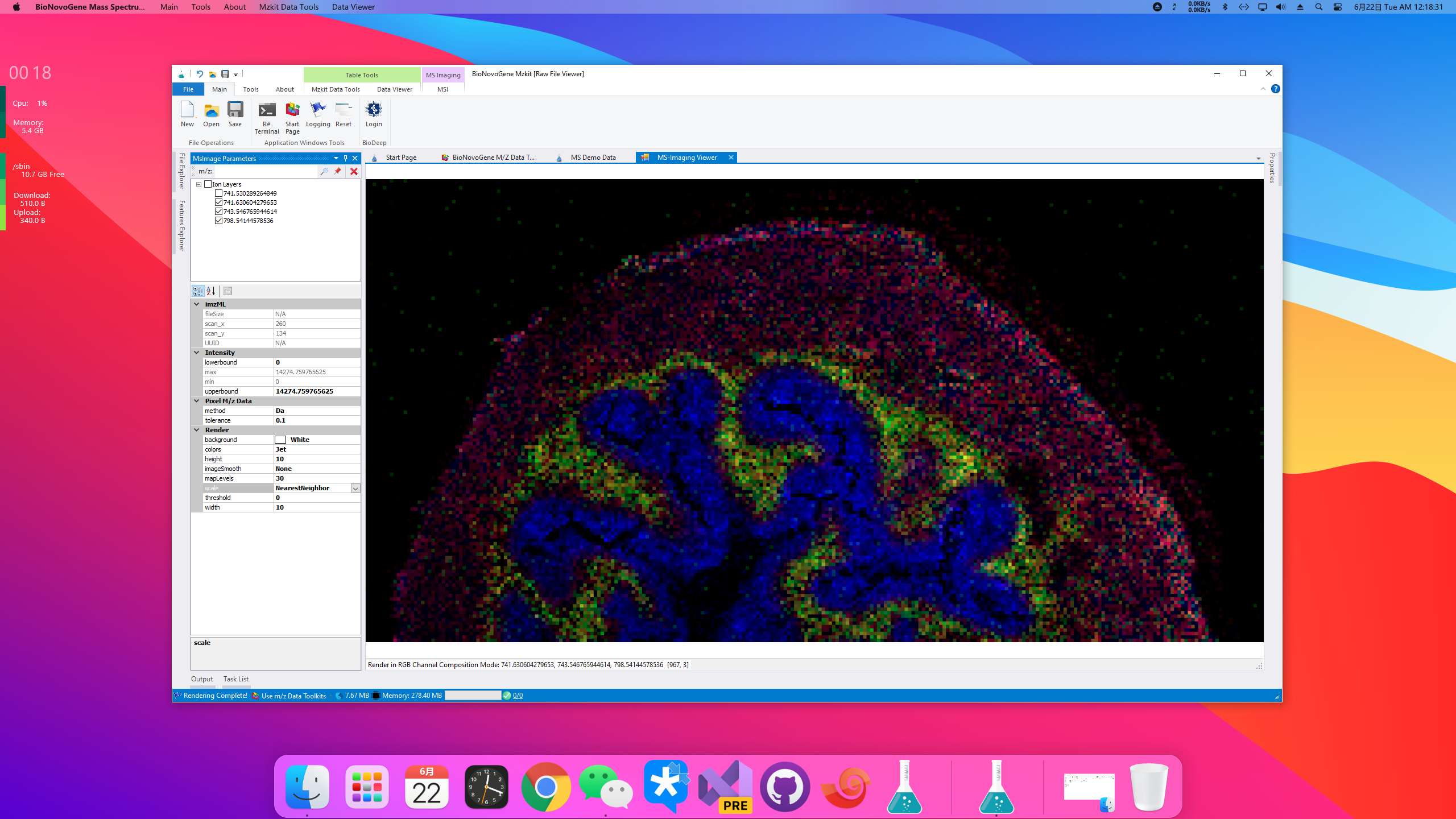The width and height of the screenshot is (1456, 819).
Task: Click the red X clear icon beside m/z
Action: pyautogui.click(x=354, y=171)
